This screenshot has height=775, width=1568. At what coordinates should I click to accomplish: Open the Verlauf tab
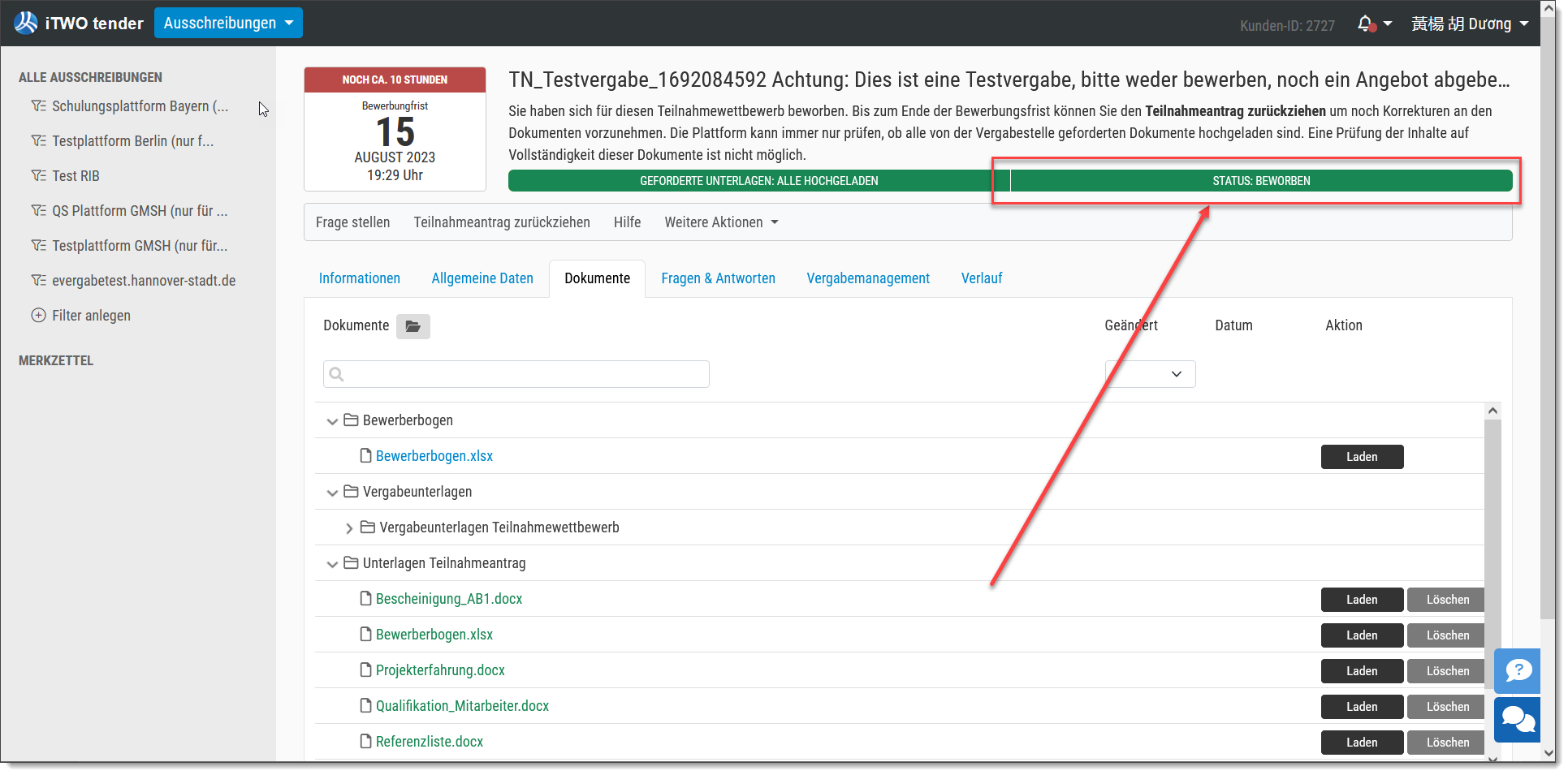coord(982,278)
